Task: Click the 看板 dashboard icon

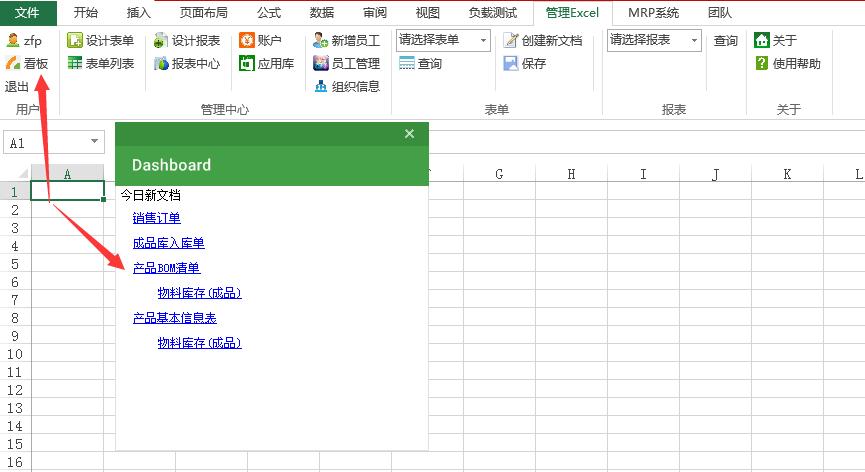Action: 13,63
